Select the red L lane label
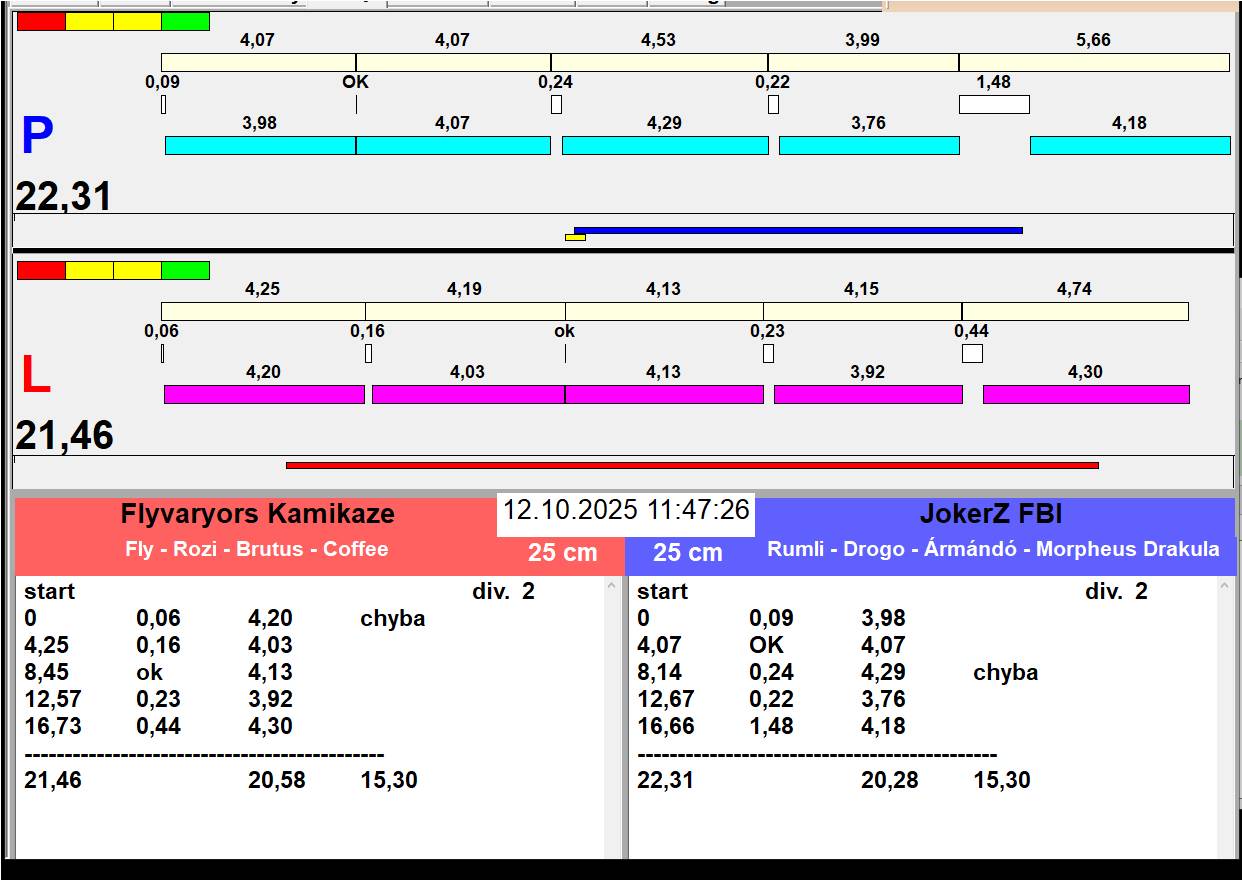Image resolution: width=1242 pixels, height=880 pixels. coord(35,375)
